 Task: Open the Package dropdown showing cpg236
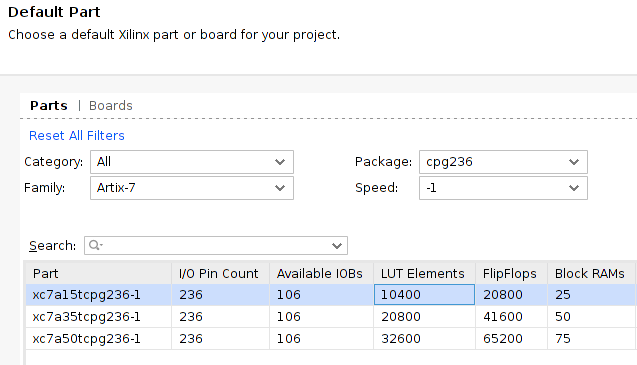point(503,162)
